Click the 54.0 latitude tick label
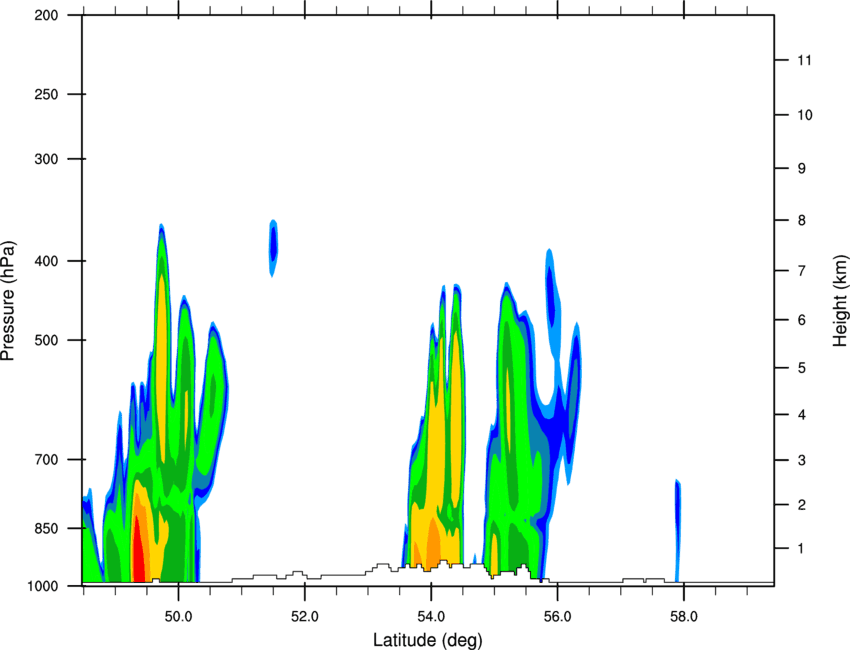The height and width of the screenshot is (650, 850). (x=431, y=617)
